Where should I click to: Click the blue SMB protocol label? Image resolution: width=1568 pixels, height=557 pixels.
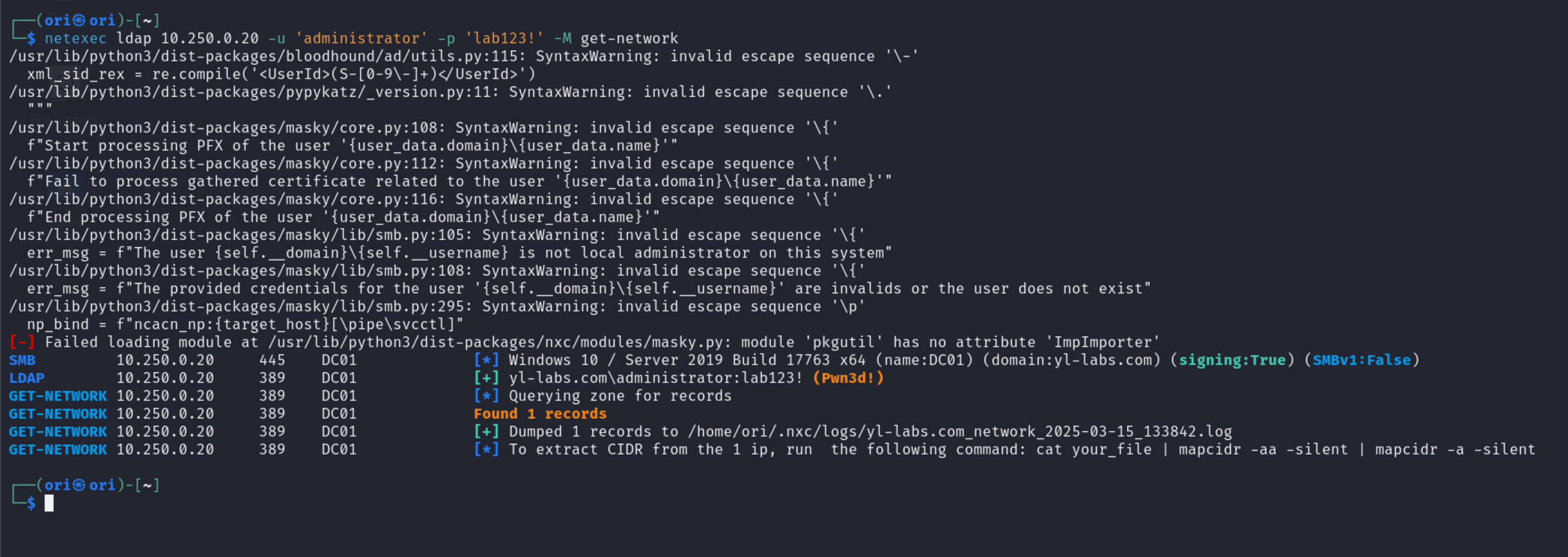point(22,360)
